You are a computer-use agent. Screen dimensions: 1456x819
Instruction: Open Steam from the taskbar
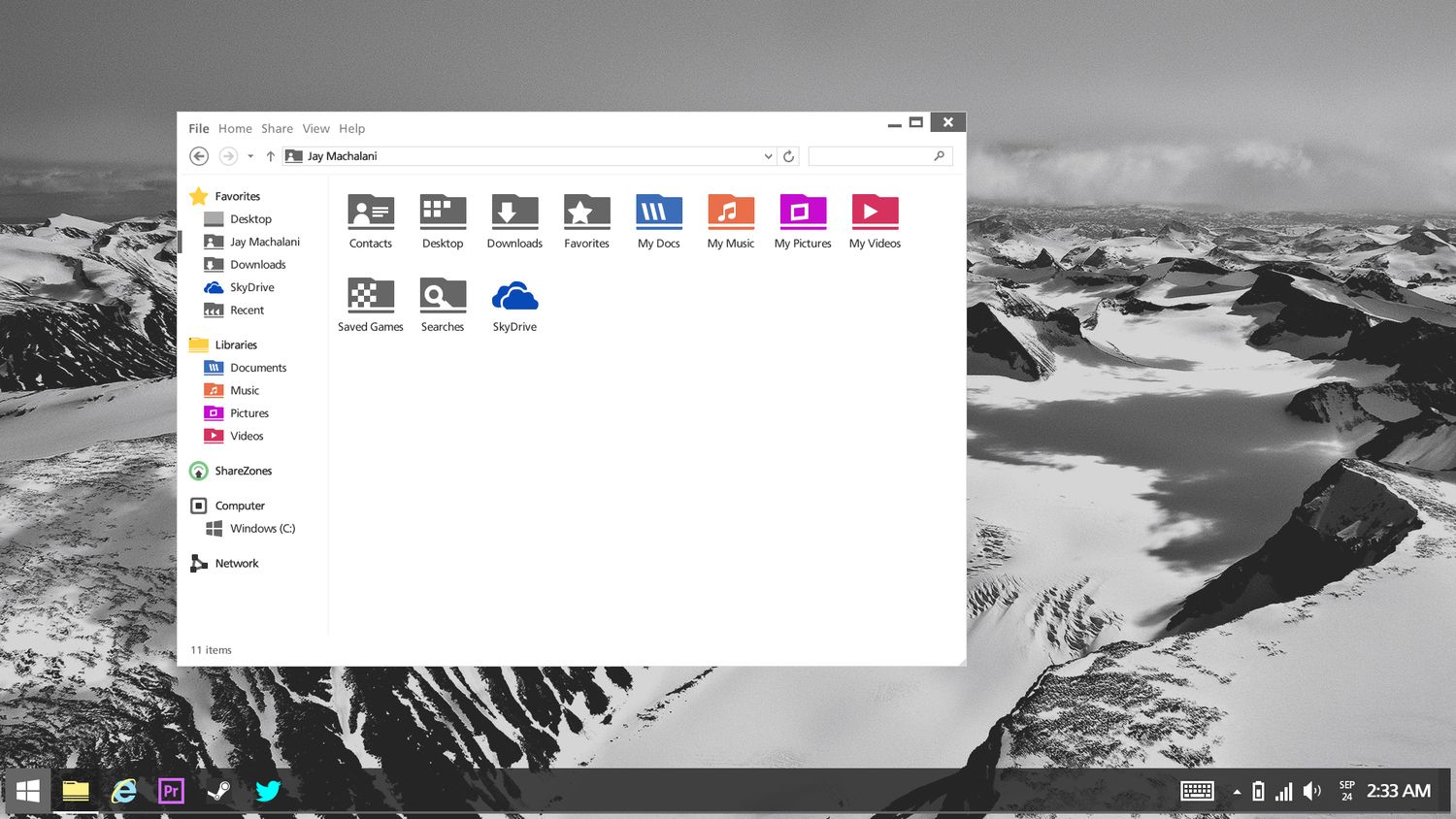click(219, 791)
